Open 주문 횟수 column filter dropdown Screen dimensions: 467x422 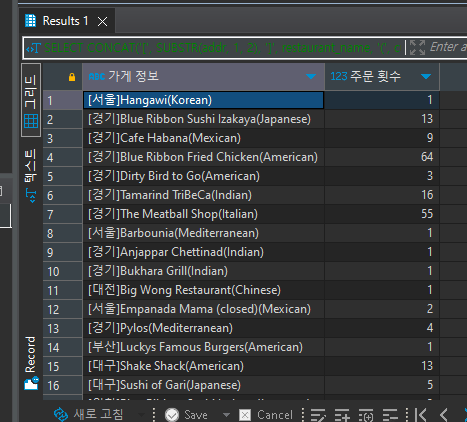(426, 77)
